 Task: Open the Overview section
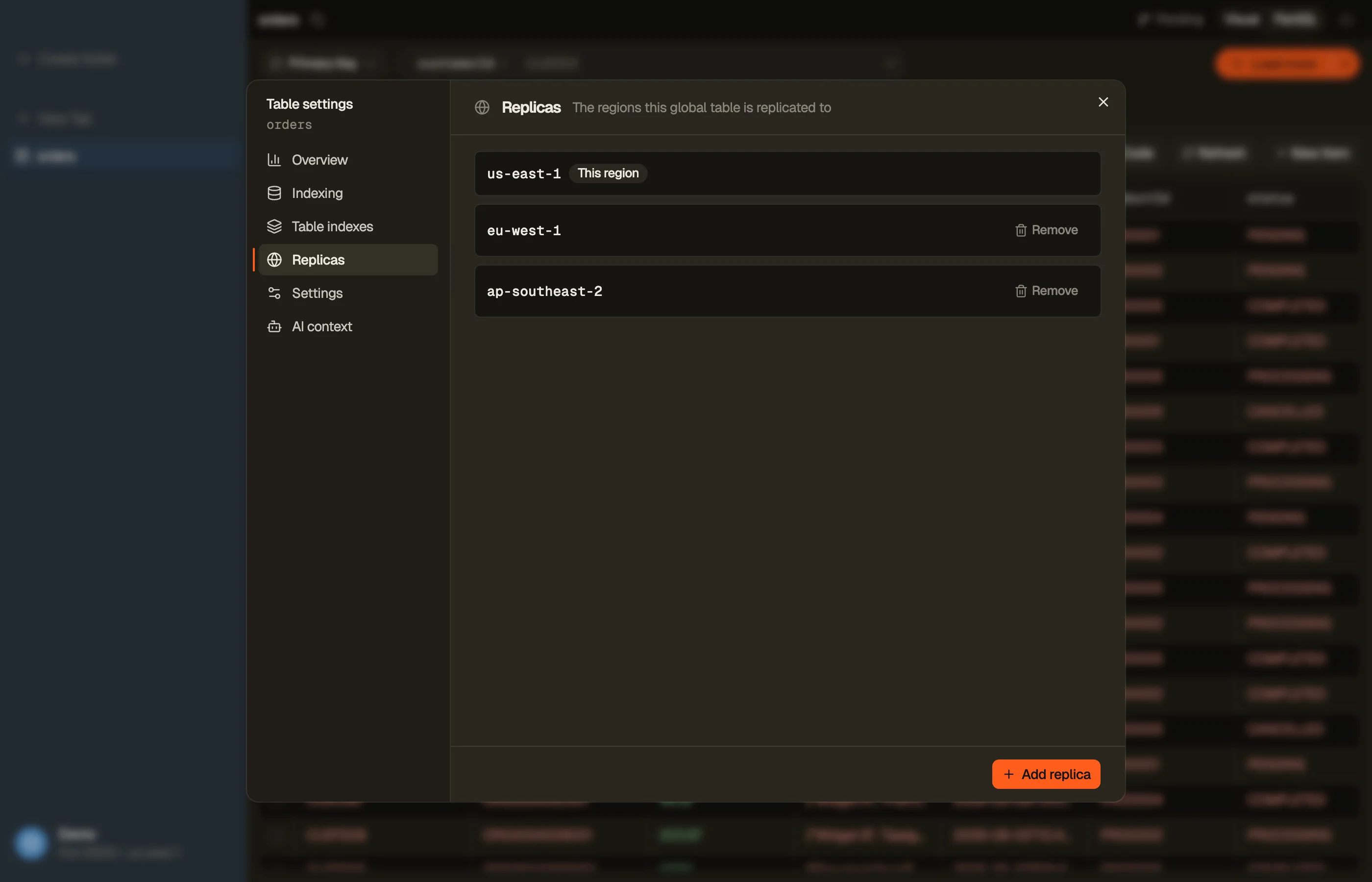(x=348, y=160)
